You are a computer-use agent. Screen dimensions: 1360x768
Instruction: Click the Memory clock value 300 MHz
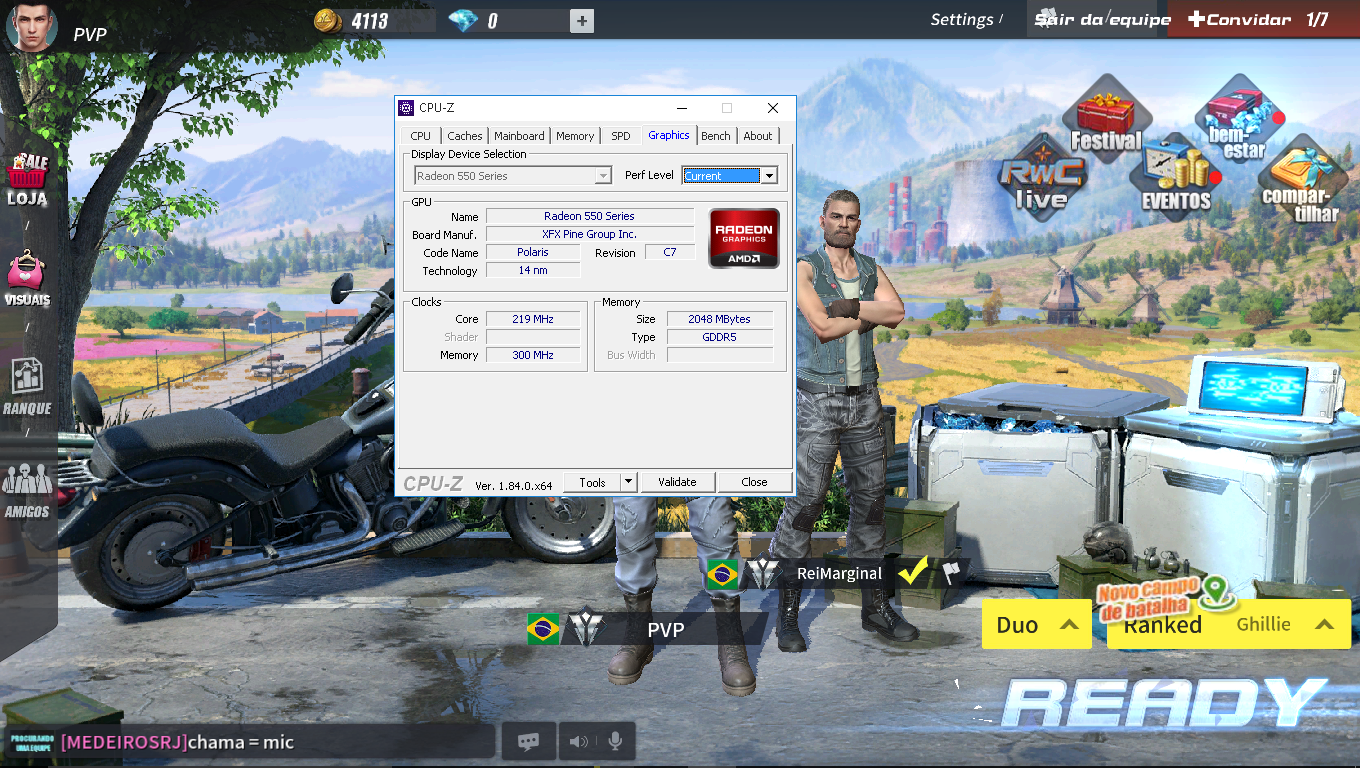pos(533,355)
